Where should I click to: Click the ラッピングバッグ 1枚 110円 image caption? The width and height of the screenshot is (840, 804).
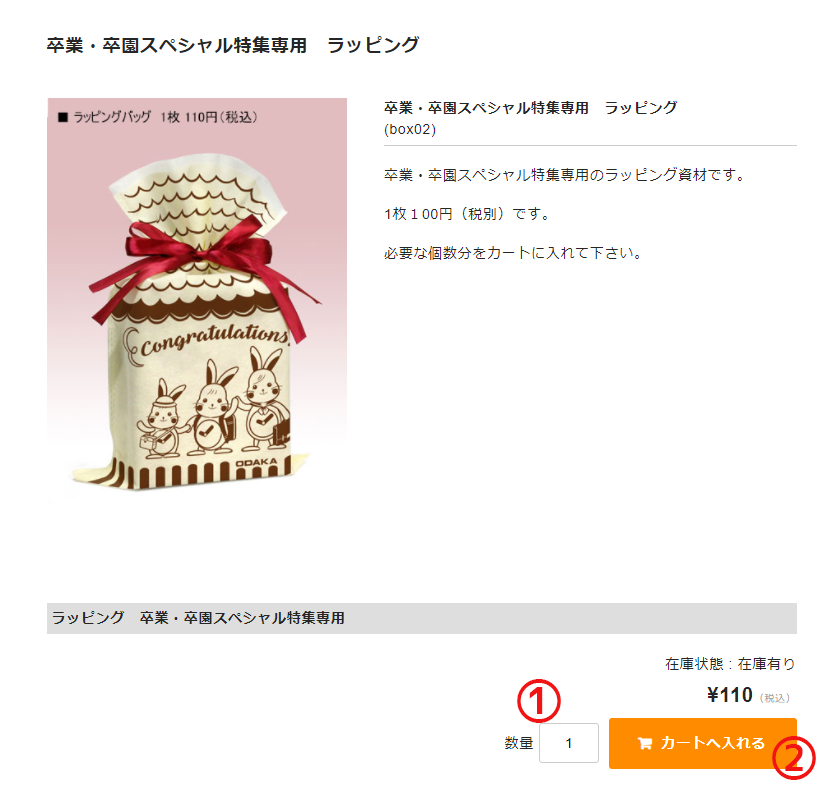tap(158, 117)
